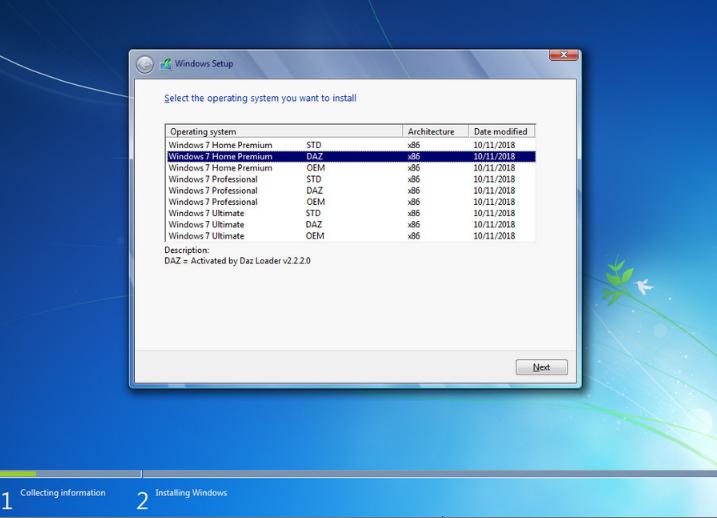Viewport: 717px width, 518px height.
Task: Click the 'Select the operating system' heading
Action: 260,98
